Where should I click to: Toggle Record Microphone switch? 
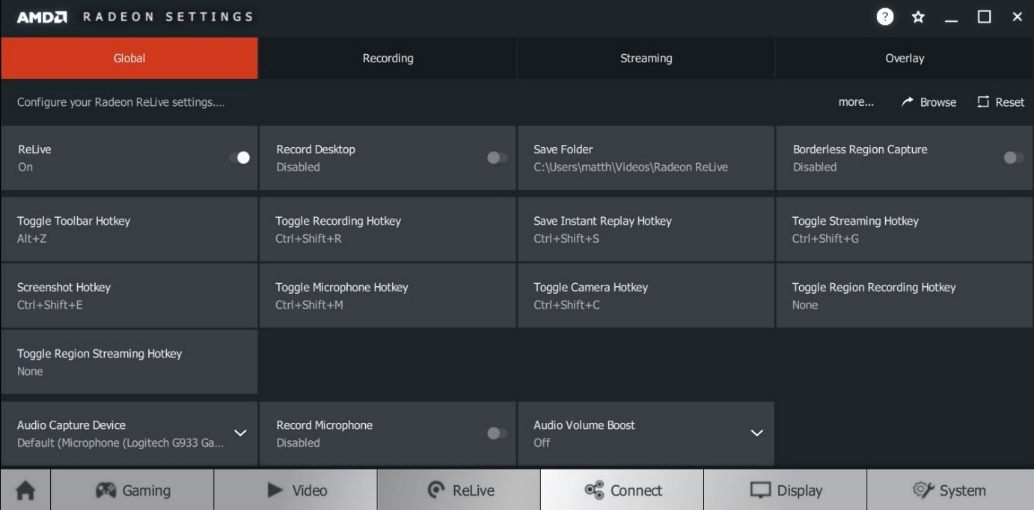[496, 433]
